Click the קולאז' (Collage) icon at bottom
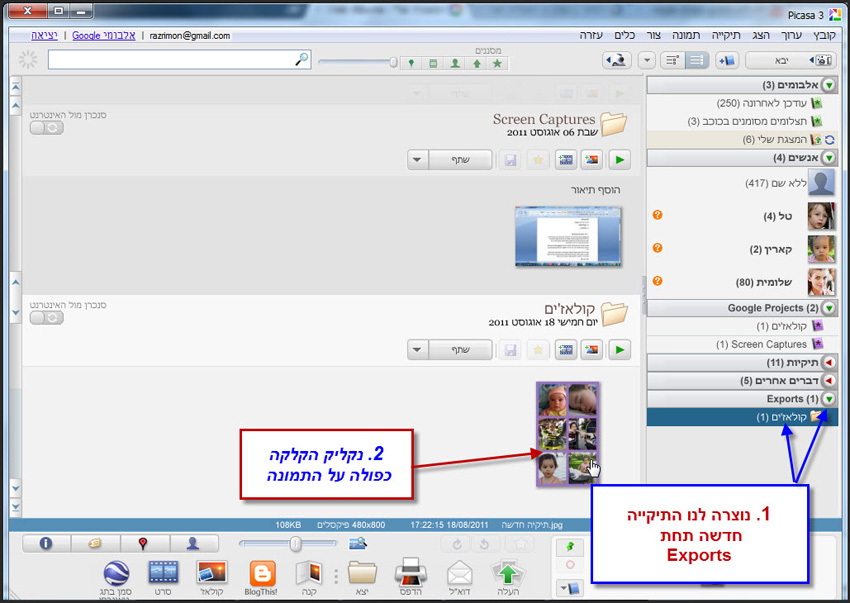This screenshot has height=603, width=850. [x=212, y=578]
